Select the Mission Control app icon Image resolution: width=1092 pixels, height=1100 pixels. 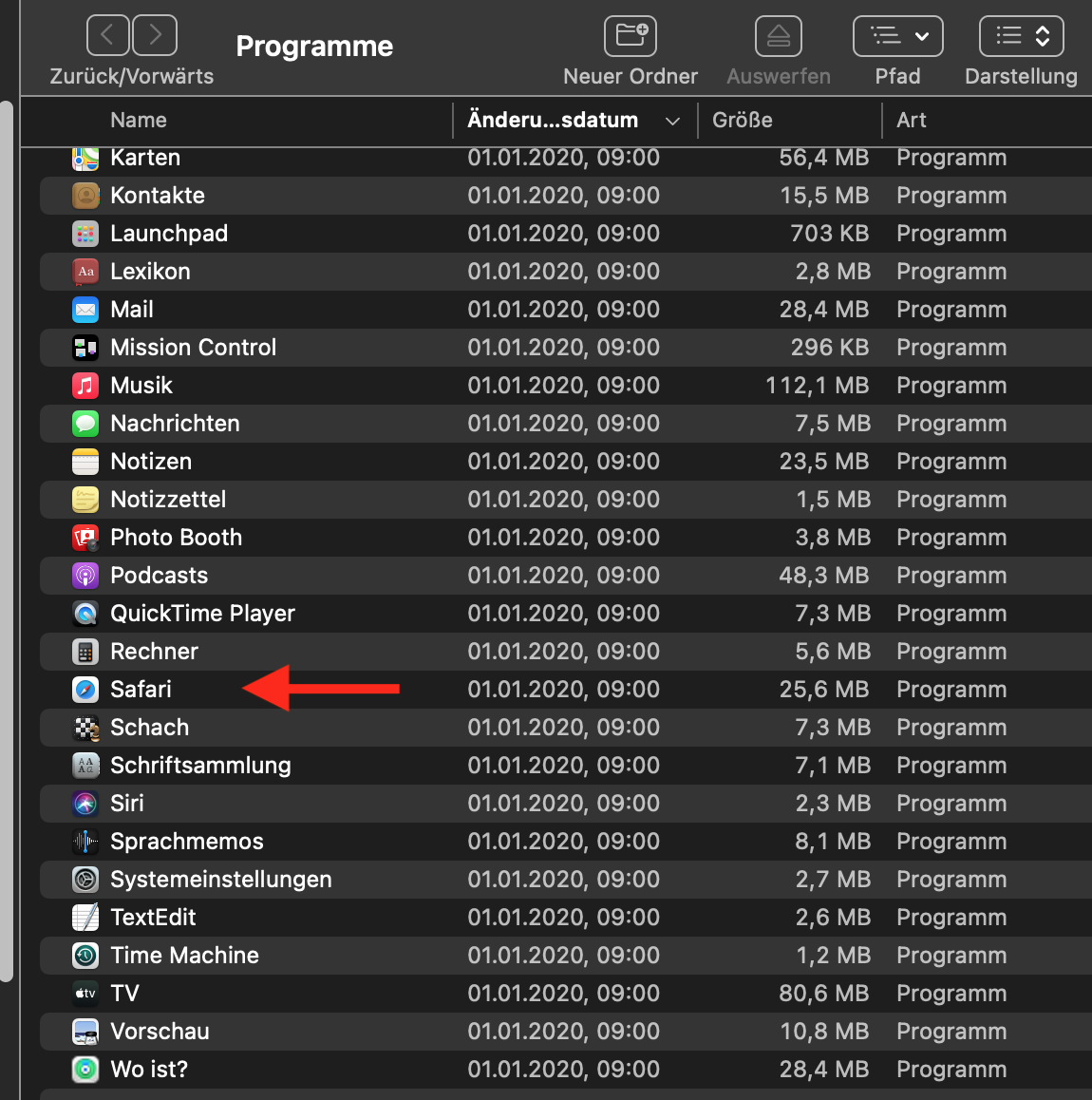pos(85,348)
